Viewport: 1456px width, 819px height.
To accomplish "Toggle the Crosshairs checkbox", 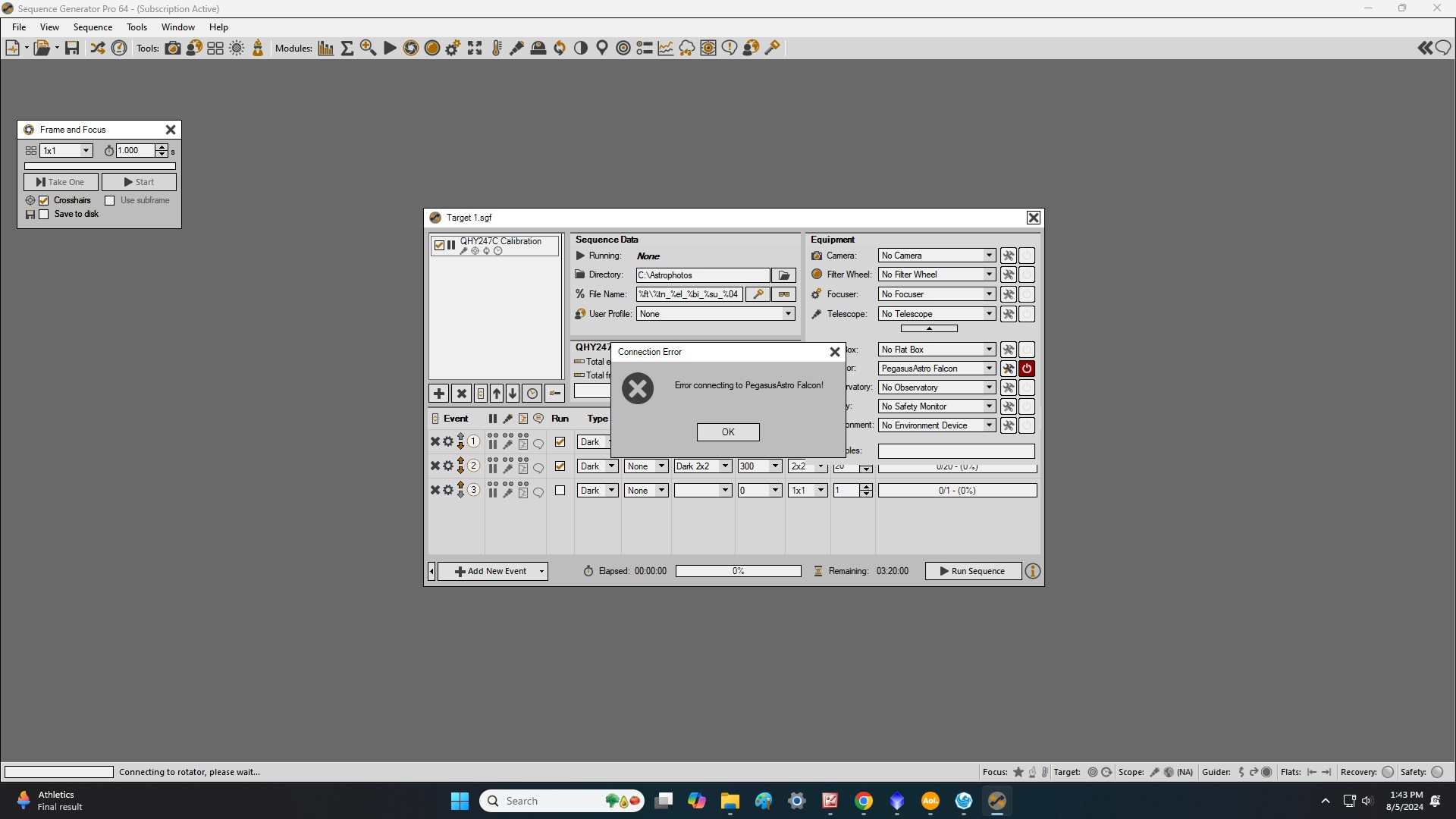I will click(44, 201).
